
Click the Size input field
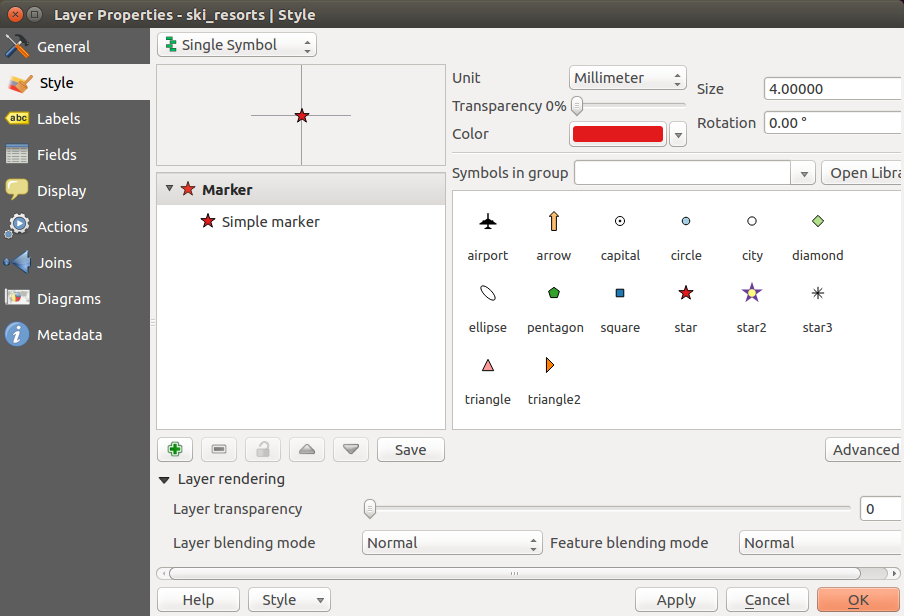tap(832, 89)
